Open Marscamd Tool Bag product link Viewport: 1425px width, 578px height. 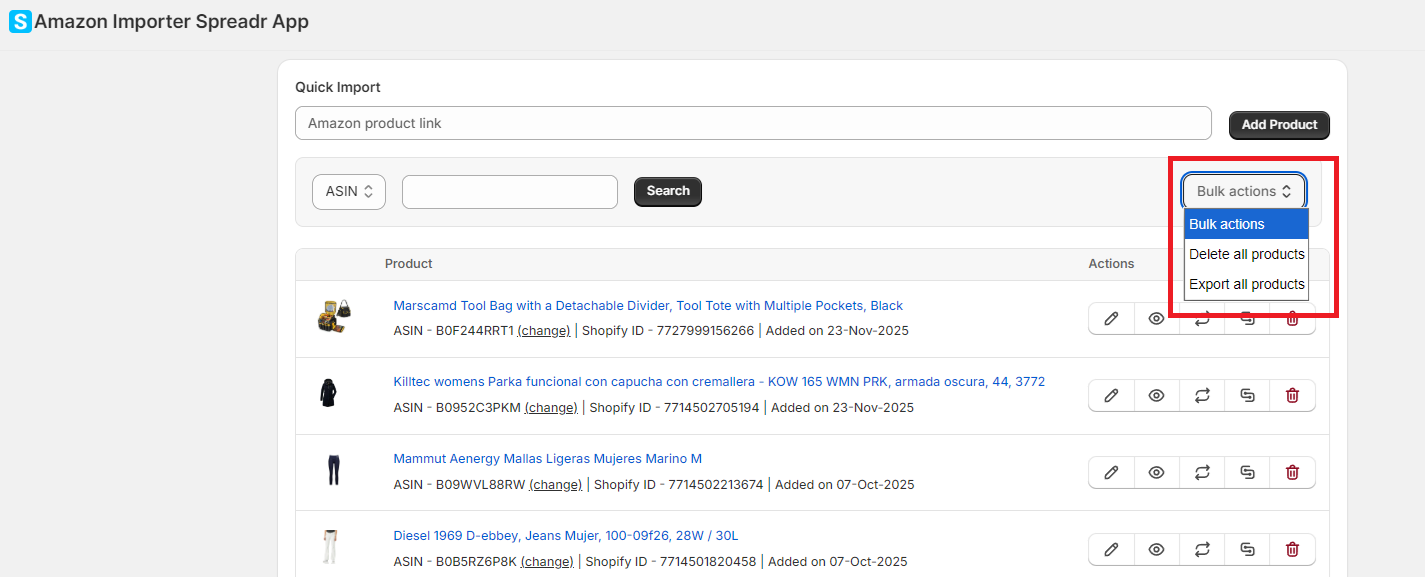click(648, 306)
